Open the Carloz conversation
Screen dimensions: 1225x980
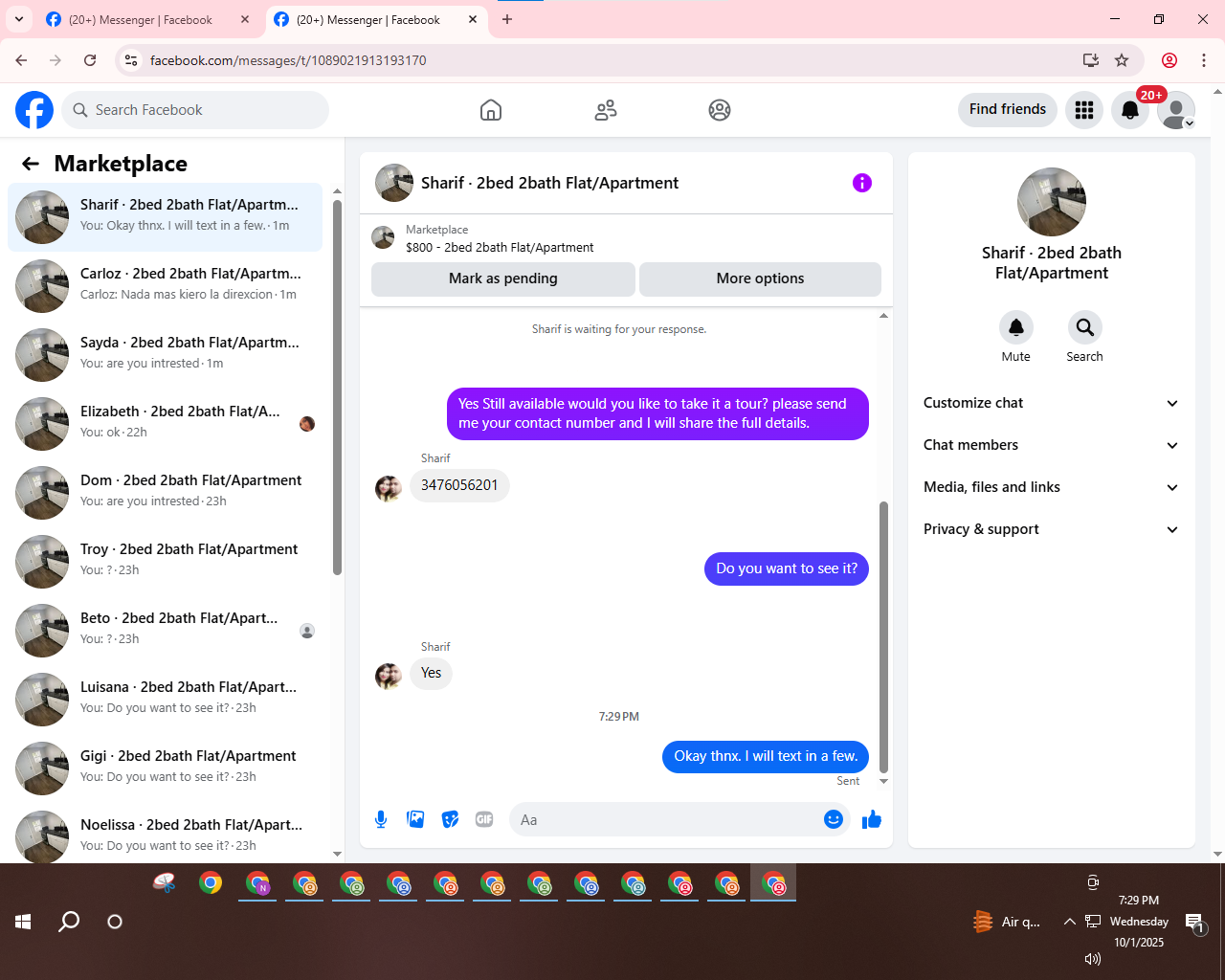[x=165, y=286]
